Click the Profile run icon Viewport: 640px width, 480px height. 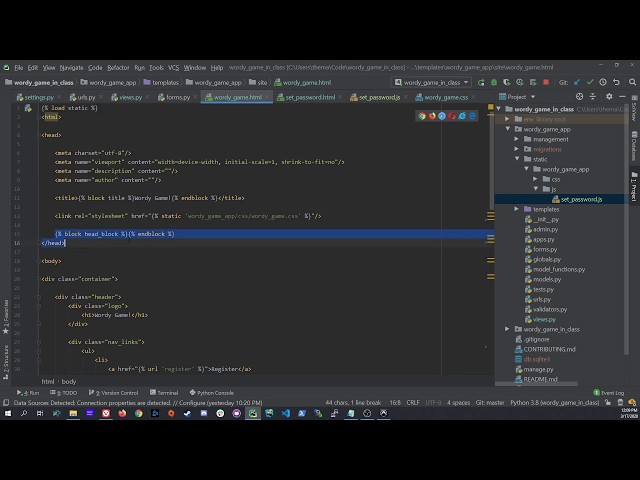point(520,82)
